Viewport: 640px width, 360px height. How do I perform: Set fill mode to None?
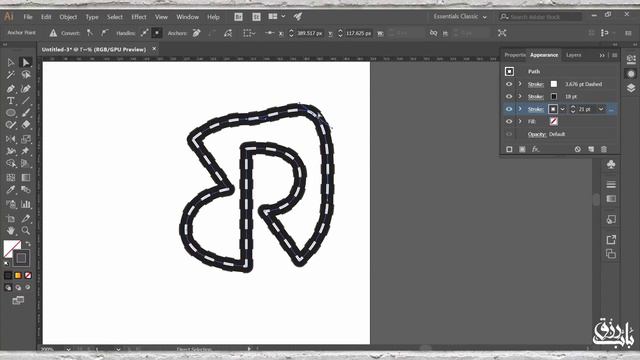click(28, 276)
